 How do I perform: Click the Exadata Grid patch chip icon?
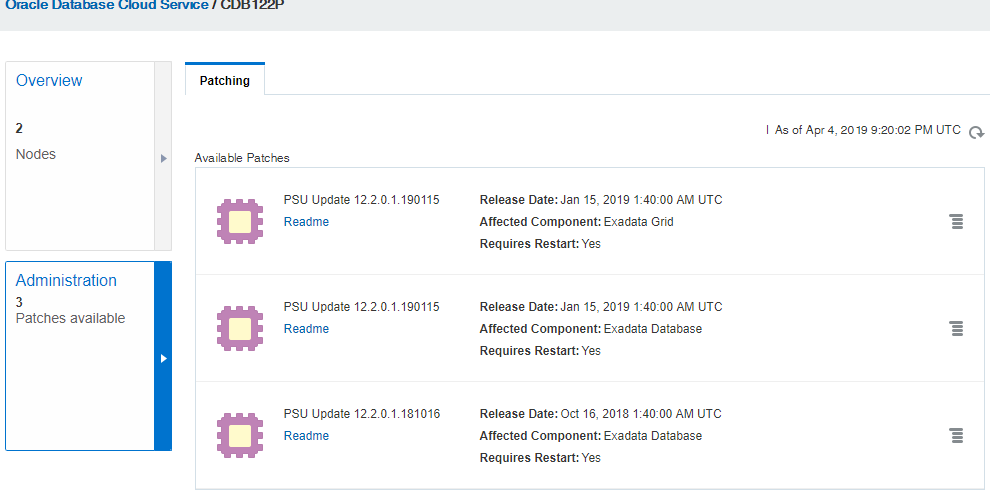pyautogui.click(x=240, y=221)
